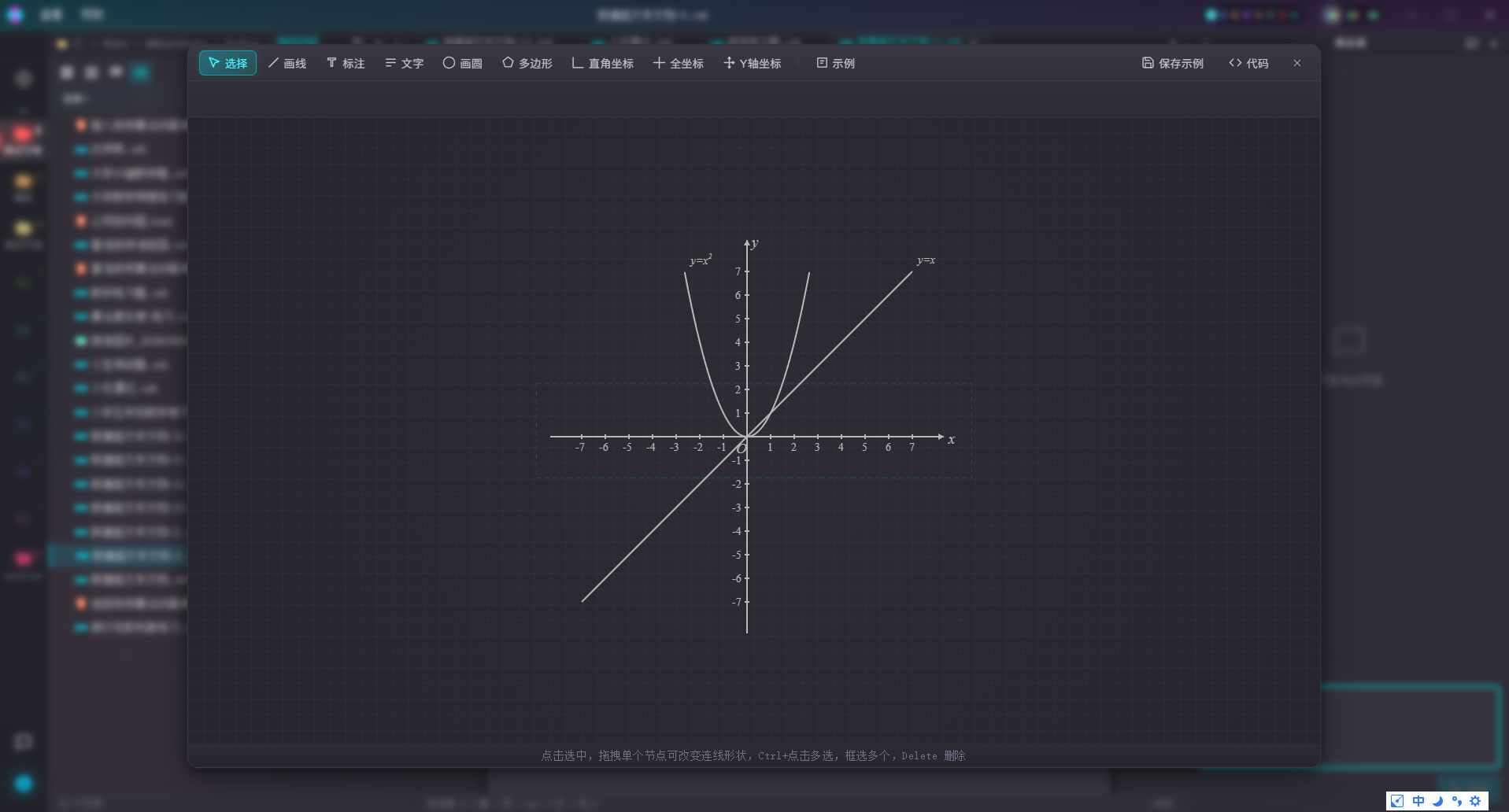Add a 全坐标 full coordinate system
Screen dimensions: 1509x812
click(679, 63)
